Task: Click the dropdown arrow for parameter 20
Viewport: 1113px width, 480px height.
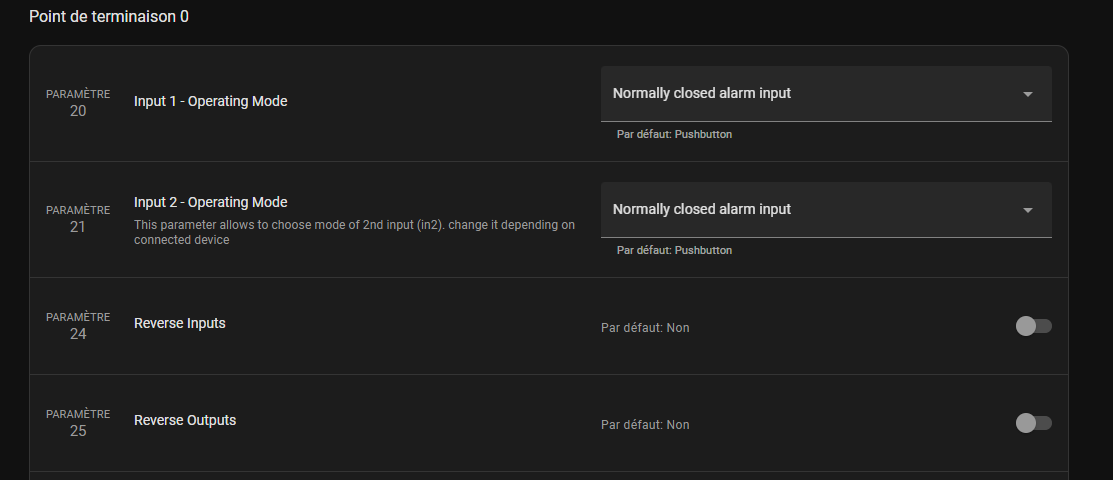Action: click(x=1027, y=94)
